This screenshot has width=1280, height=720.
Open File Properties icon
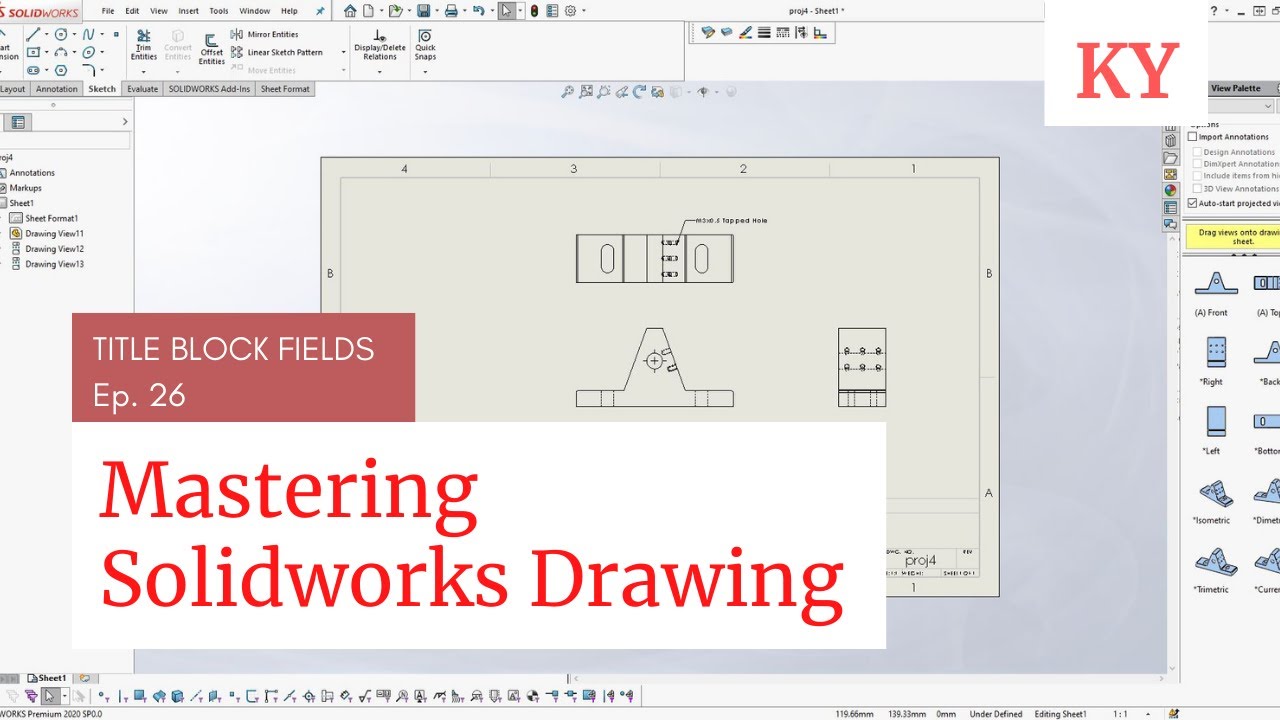(x=552, y=11)
